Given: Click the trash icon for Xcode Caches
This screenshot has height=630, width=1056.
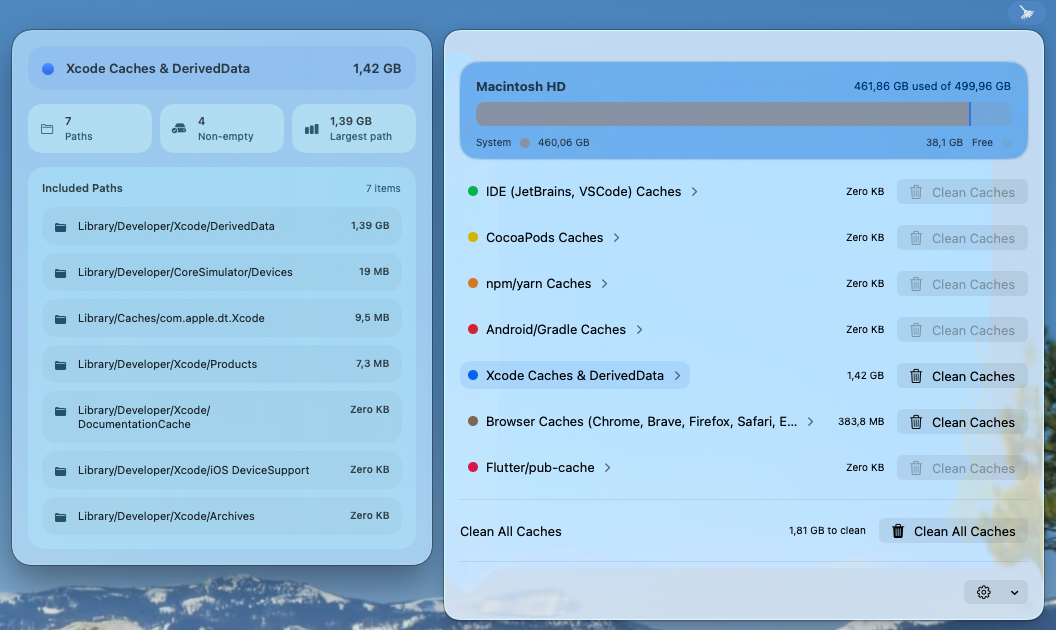Looking at the screenshot, I should pyautogui.click(x=916, y=376).
